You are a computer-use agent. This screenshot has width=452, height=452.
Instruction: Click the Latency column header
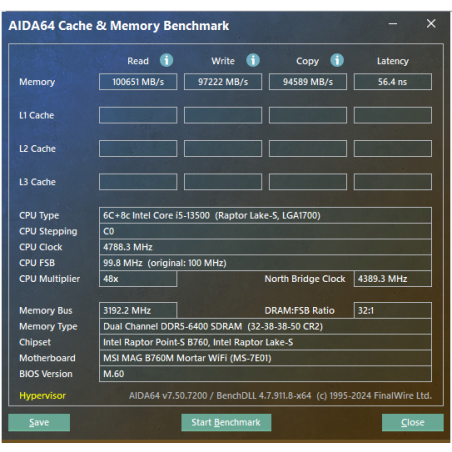click(x=393, y=61)
